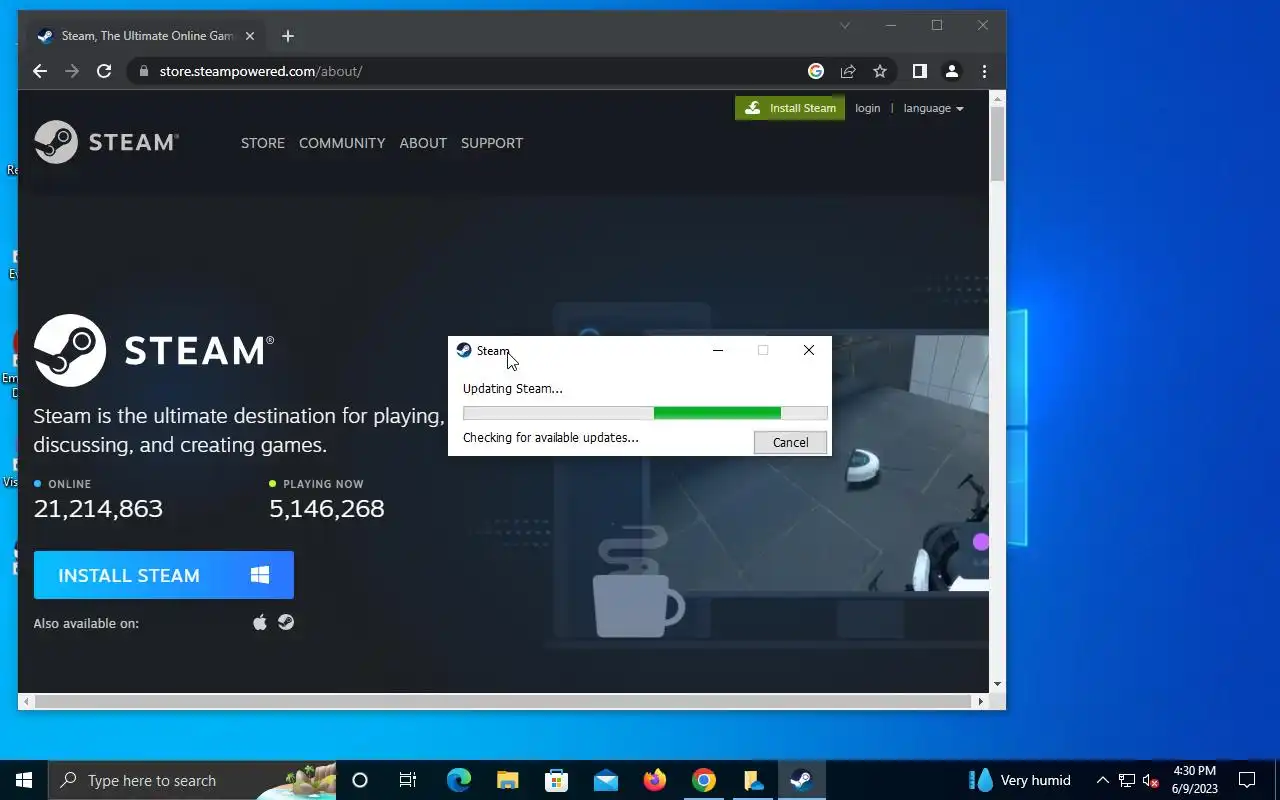Show hidden system tray icons
This screenshot has height=800, width=1280.
[1103, 780]
